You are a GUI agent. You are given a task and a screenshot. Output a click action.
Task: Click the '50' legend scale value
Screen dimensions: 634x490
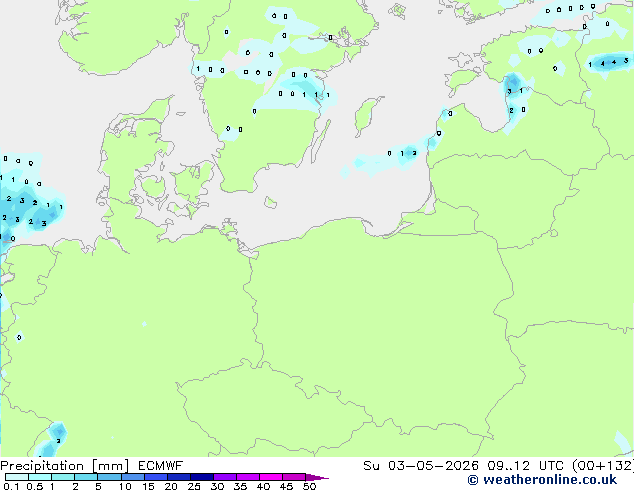coord(309,486)
